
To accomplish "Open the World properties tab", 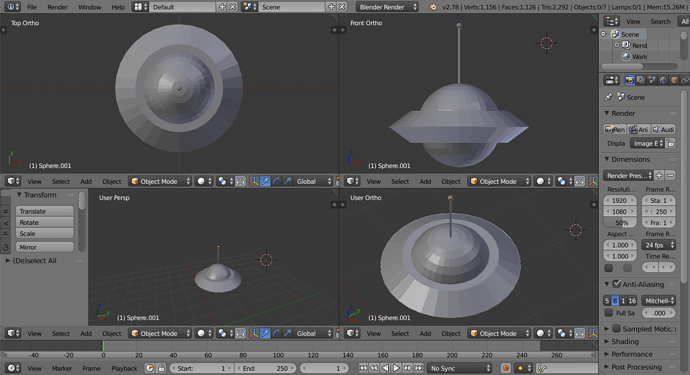I will click(x=663, y=80).
